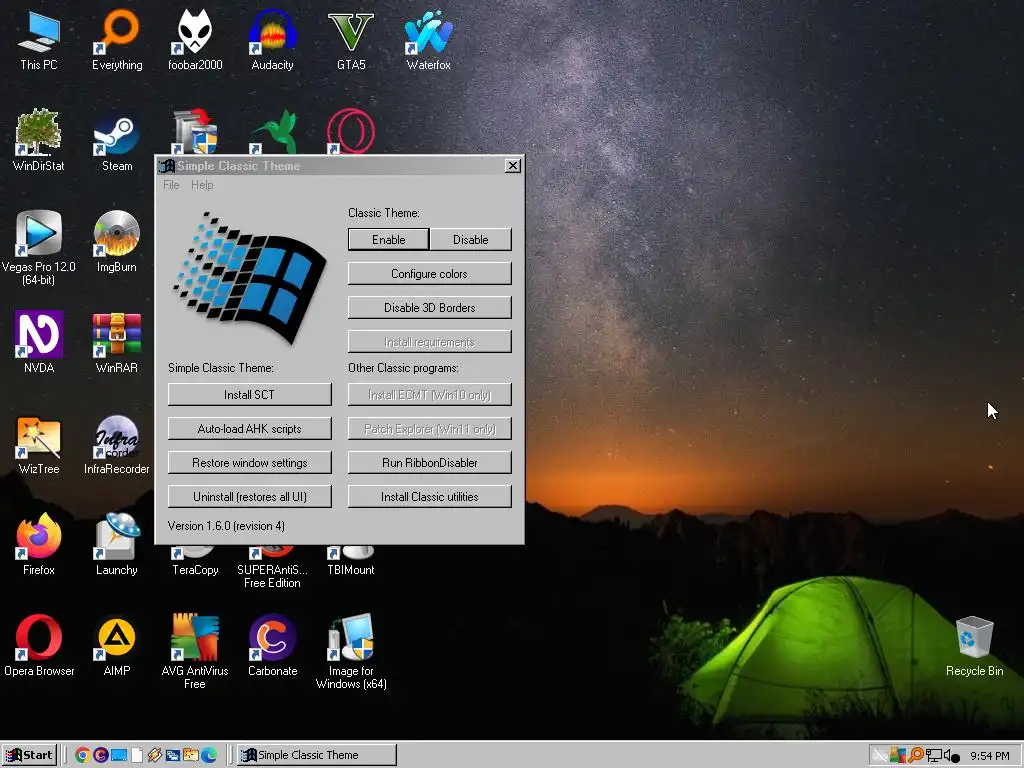Click Auto-load AHK scripts button
1024x768 pixels.
(x=249, y=428)
